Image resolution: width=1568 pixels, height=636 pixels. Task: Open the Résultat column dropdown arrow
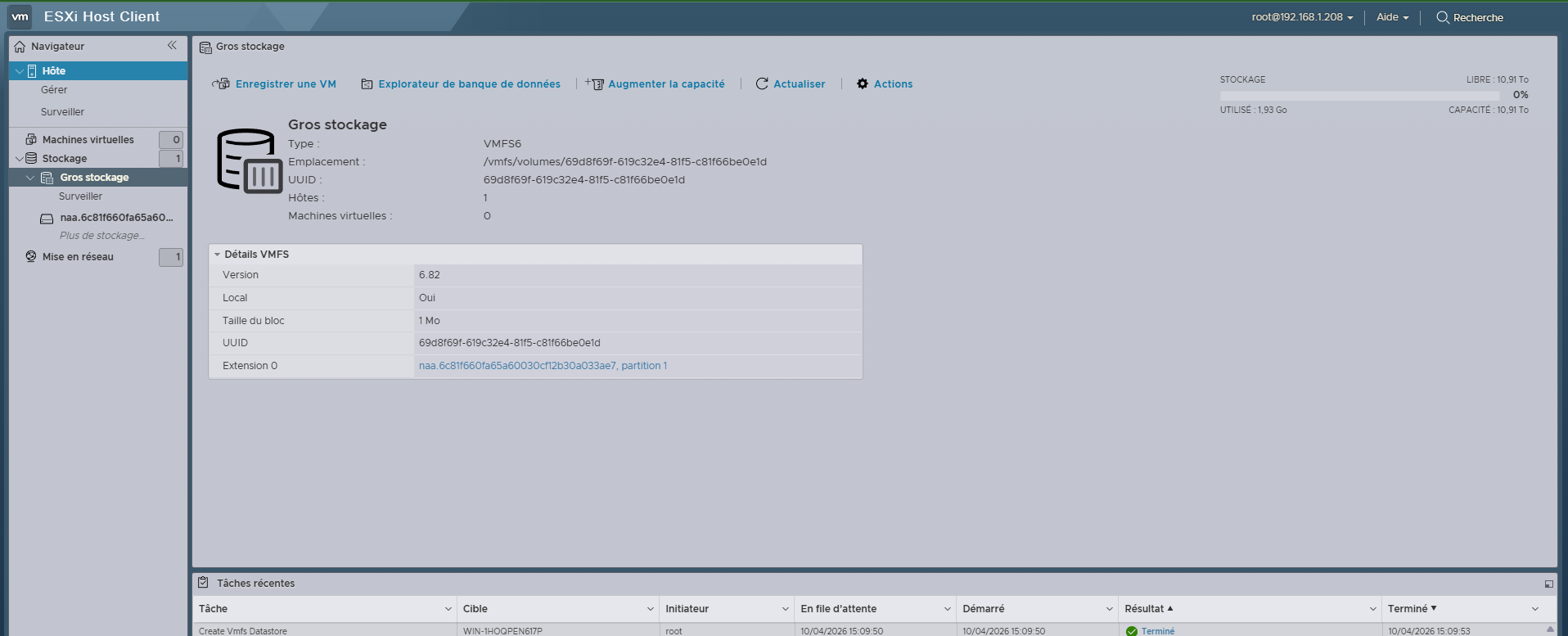(x=1373, y=609)
